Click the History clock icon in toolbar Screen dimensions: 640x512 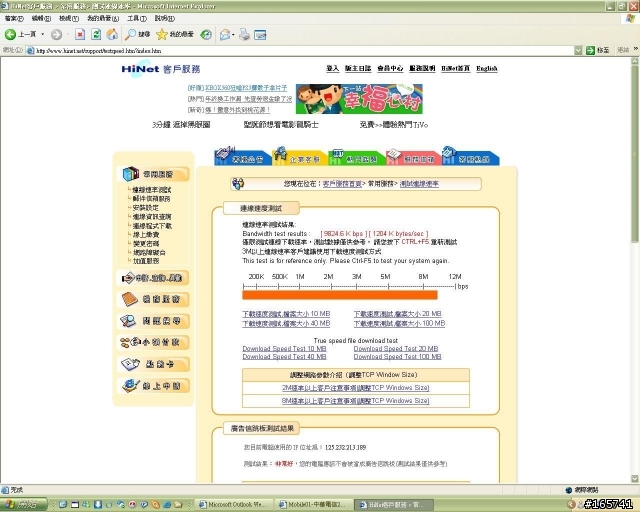pyautogui.click(x=206, y=35)
